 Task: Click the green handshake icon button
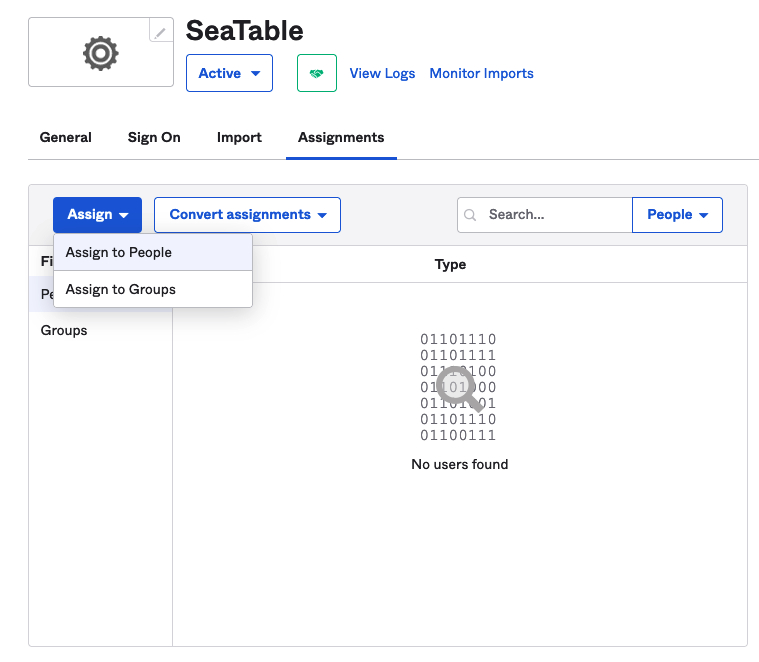pos(317,73)
